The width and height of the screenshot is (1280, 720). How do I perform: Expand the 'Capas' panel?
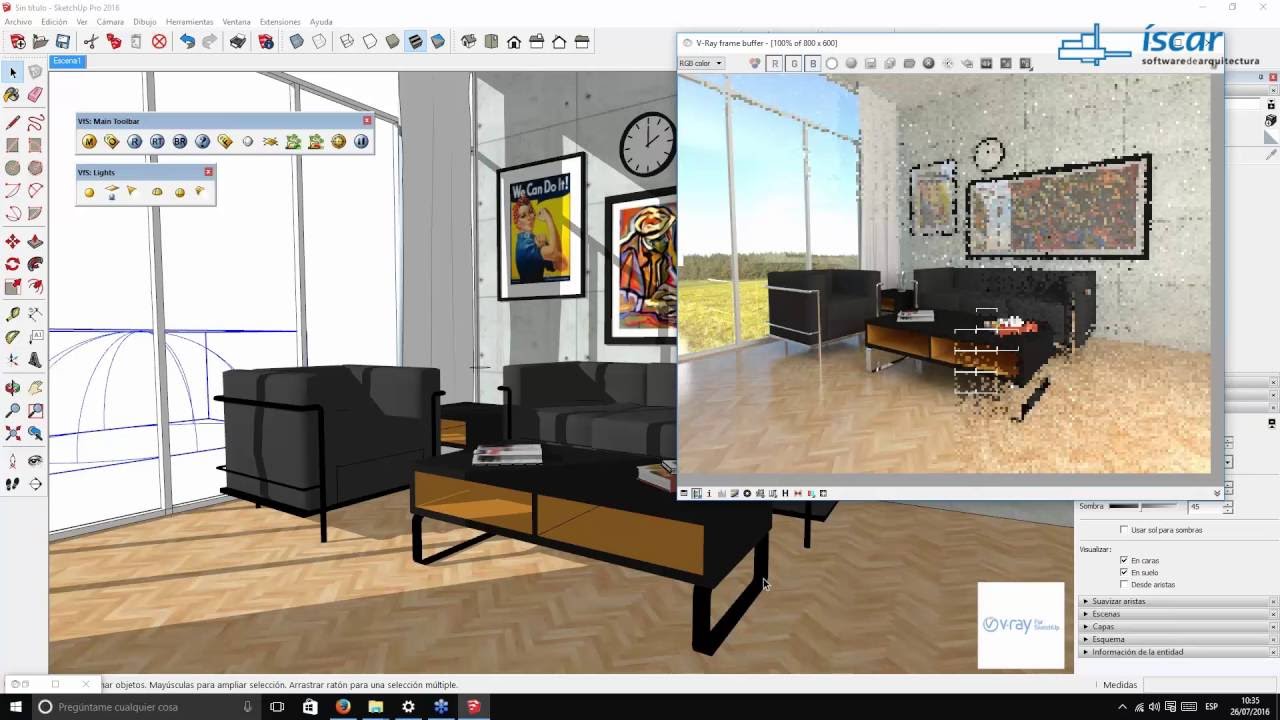1176,627
